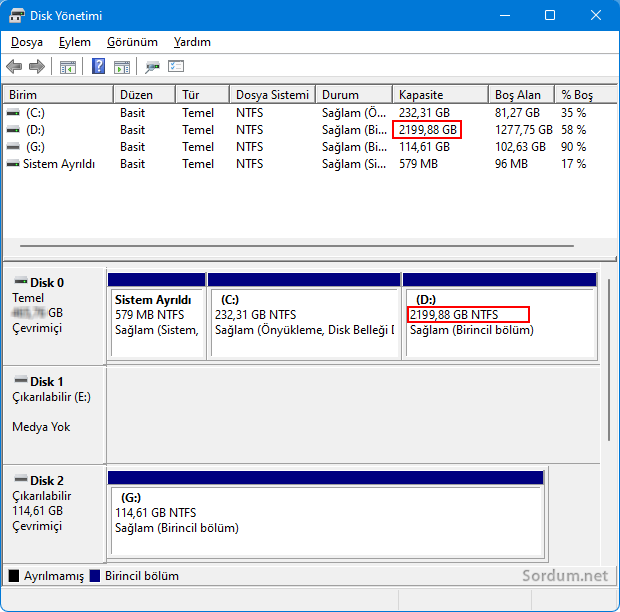Click the Disk 1 Medya Yok label
The image size is (620, 612).
click(41, 427)
